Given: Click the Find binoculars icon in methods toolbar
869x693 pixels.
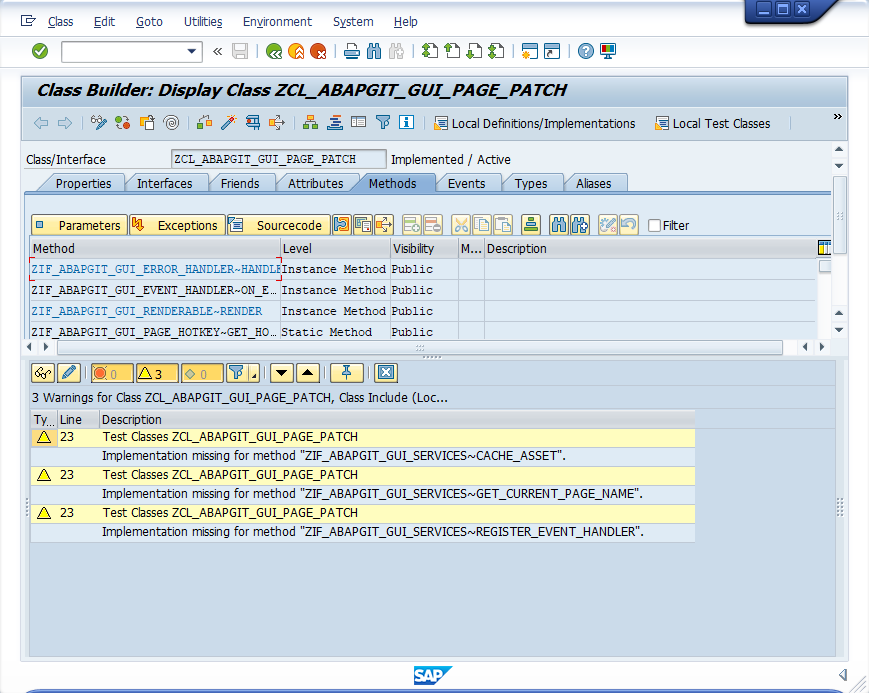Looking at the screenshot, I should click(x=559, y=225).
